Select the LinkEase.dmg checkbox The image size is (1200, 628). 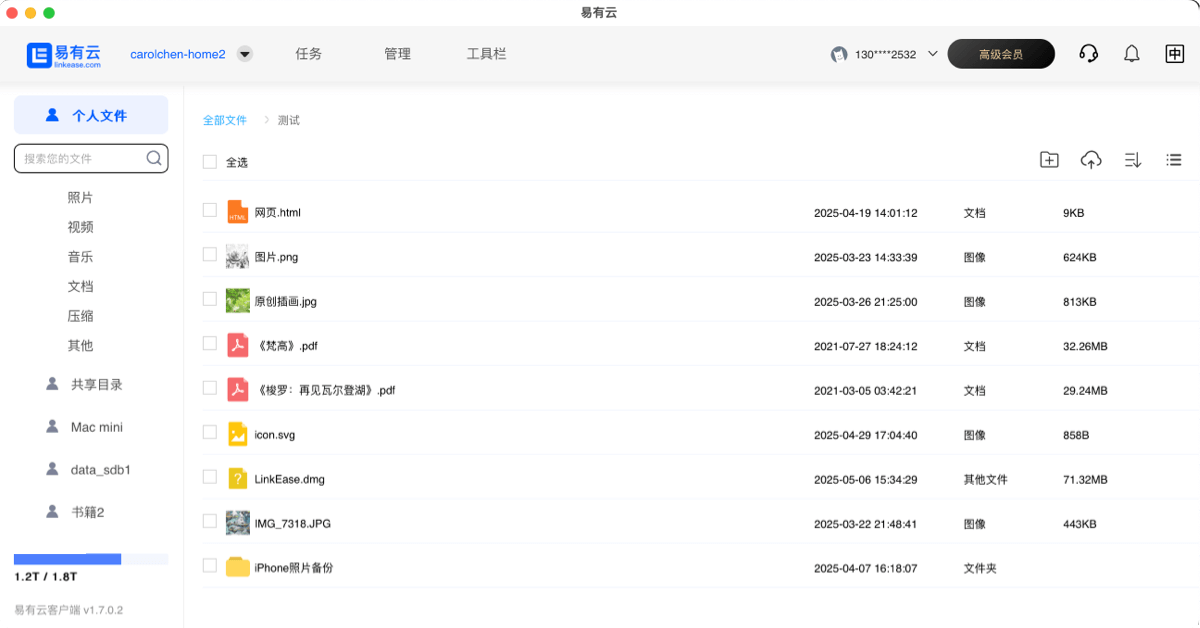point(210,477)
